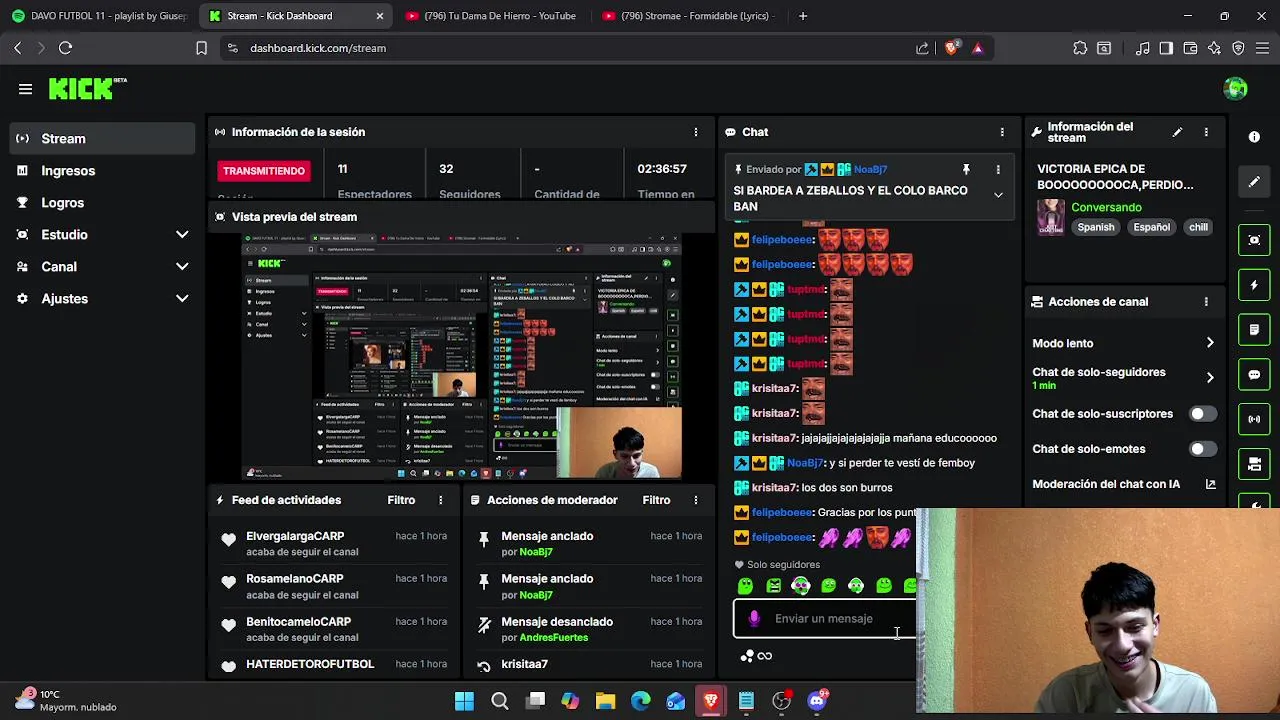Click the Enviar un mensaje input
This screenshot has height=720, width=1280.
point(824,619)
